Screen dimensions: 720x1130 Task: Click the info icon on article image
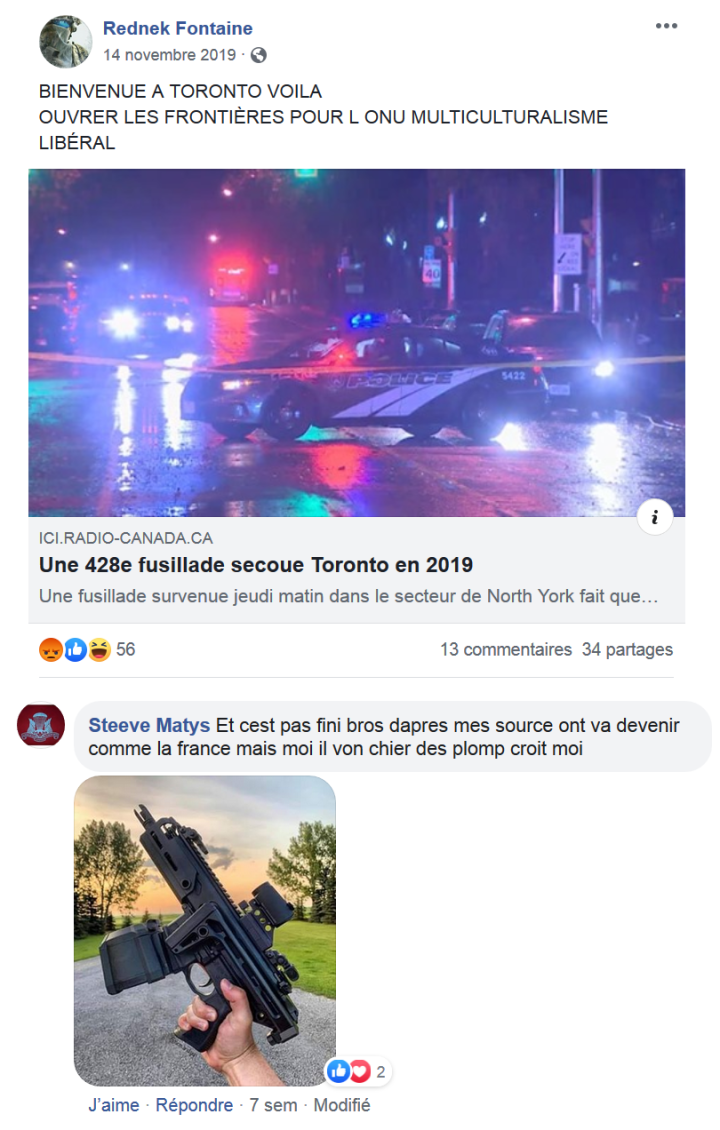654,517
